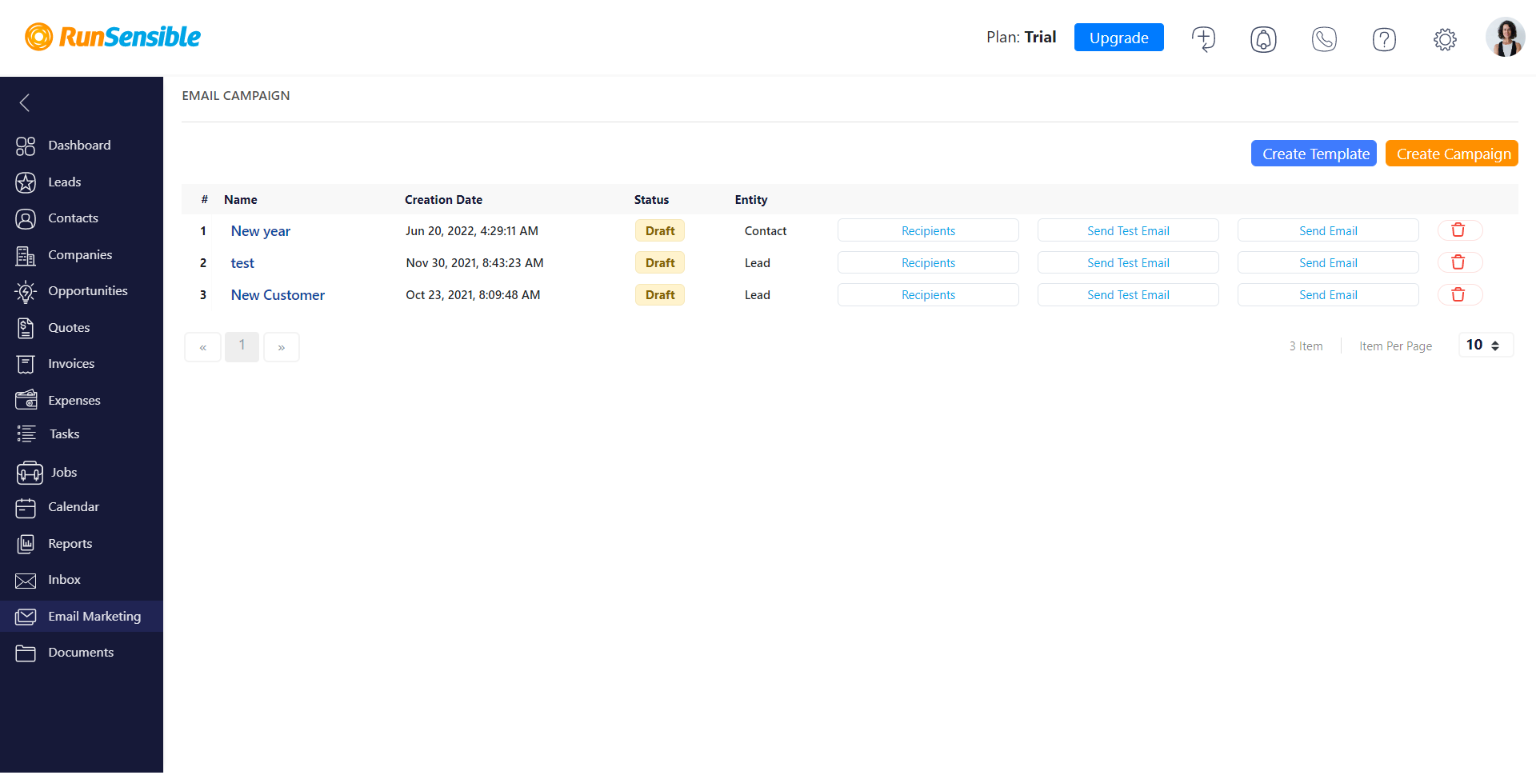Open the New year campaign link
The width and height of the screenshot is (1536, 775).
pos(260,231)
